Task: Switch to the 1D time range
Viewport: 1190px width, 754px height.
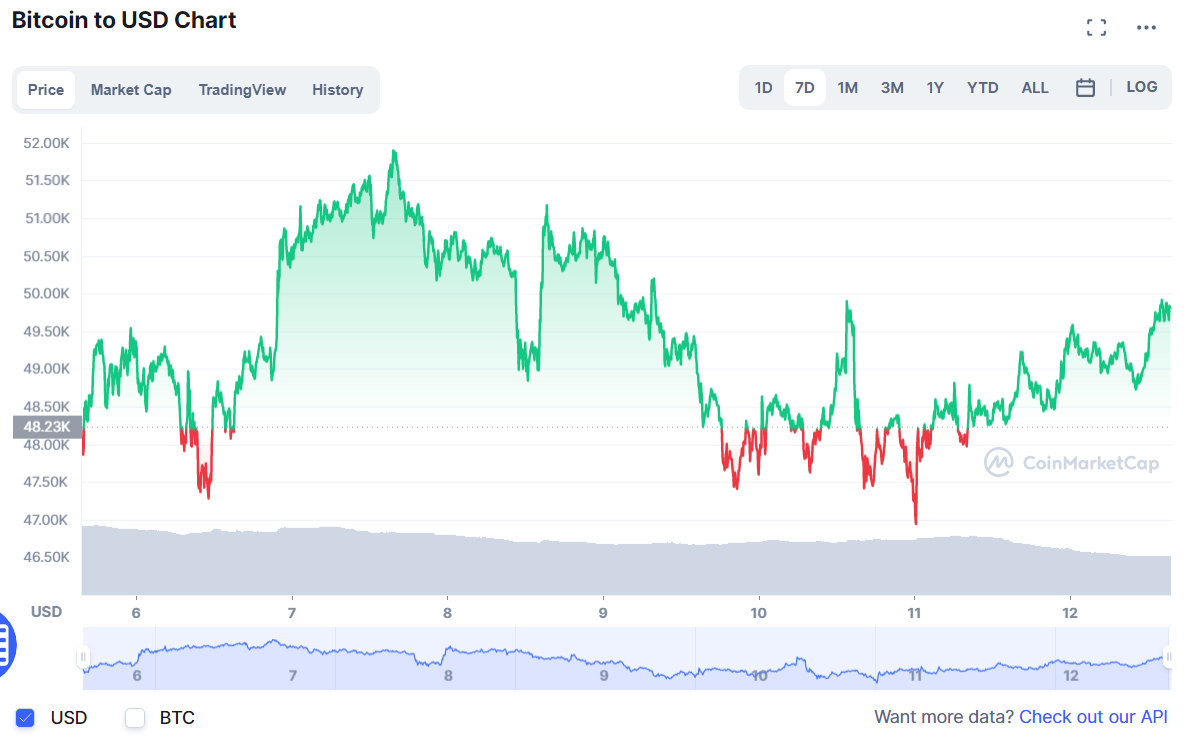Action: 763,87
